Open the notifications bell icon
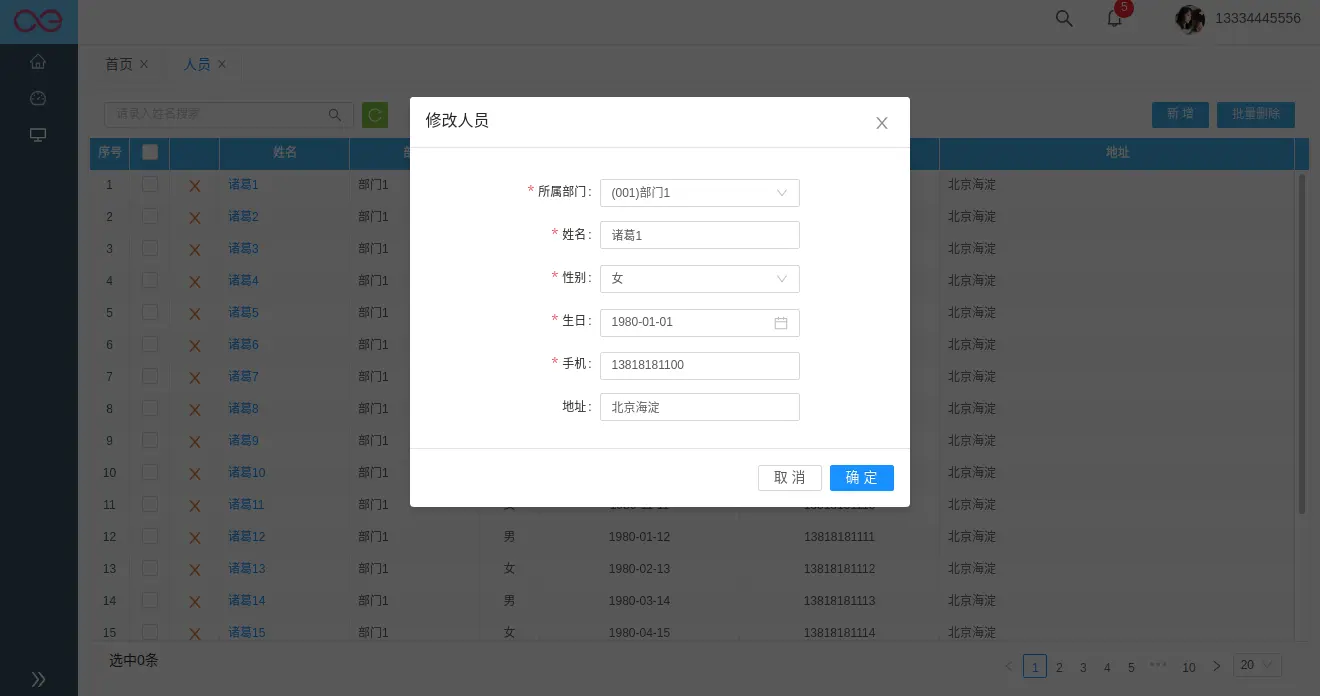1320x696 pixels. click(x=1114, y=18)
